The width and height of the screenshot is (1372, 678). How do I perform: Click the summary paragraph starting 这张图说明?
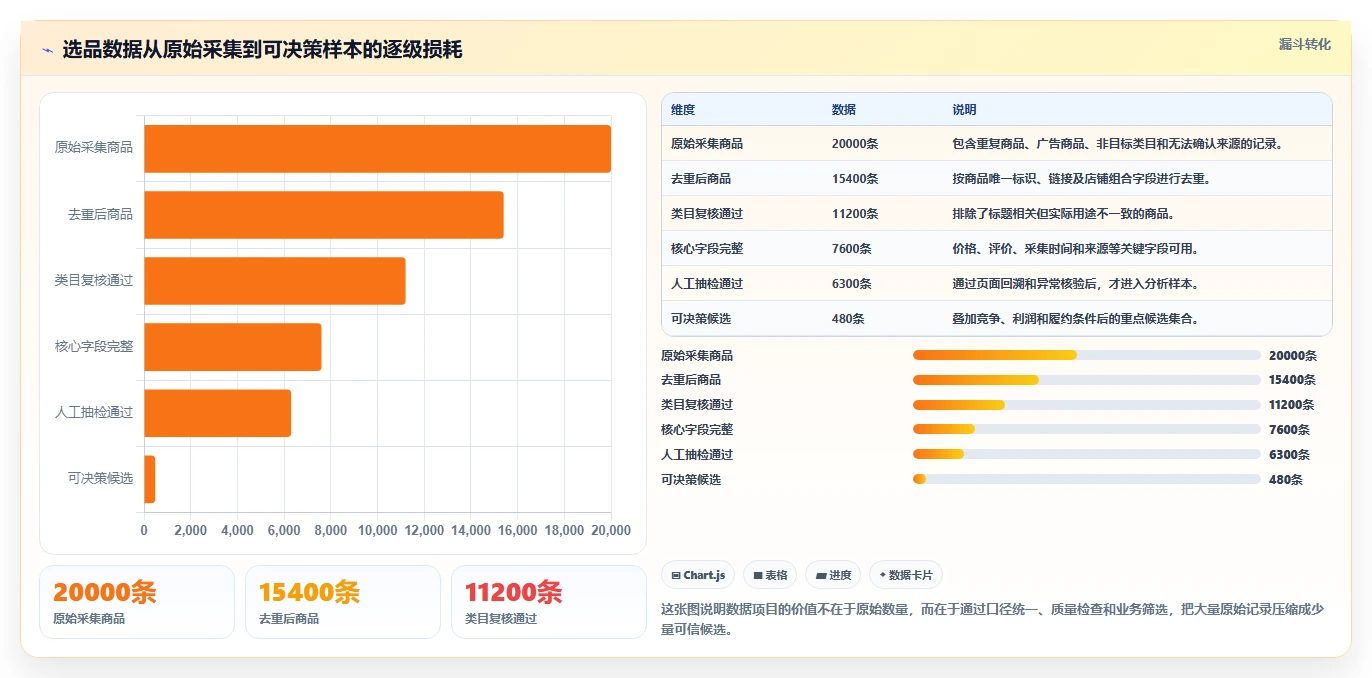point(992,619)
